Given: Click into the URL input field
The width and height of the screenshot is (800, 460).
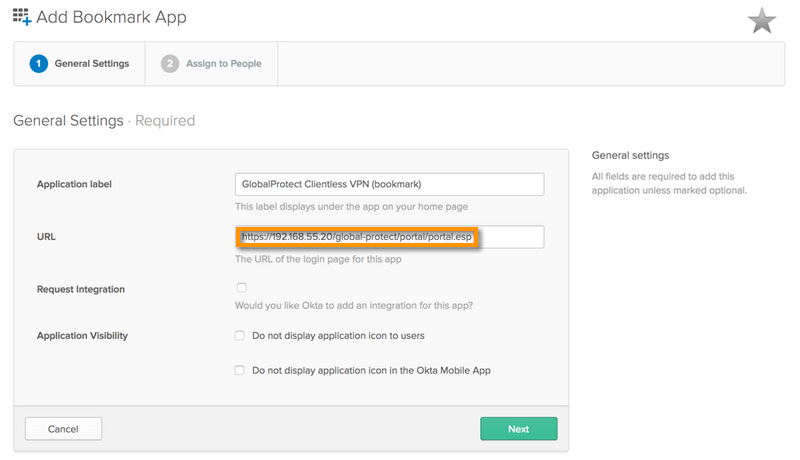Looking at the screenshot, I should tap(389, 237).
